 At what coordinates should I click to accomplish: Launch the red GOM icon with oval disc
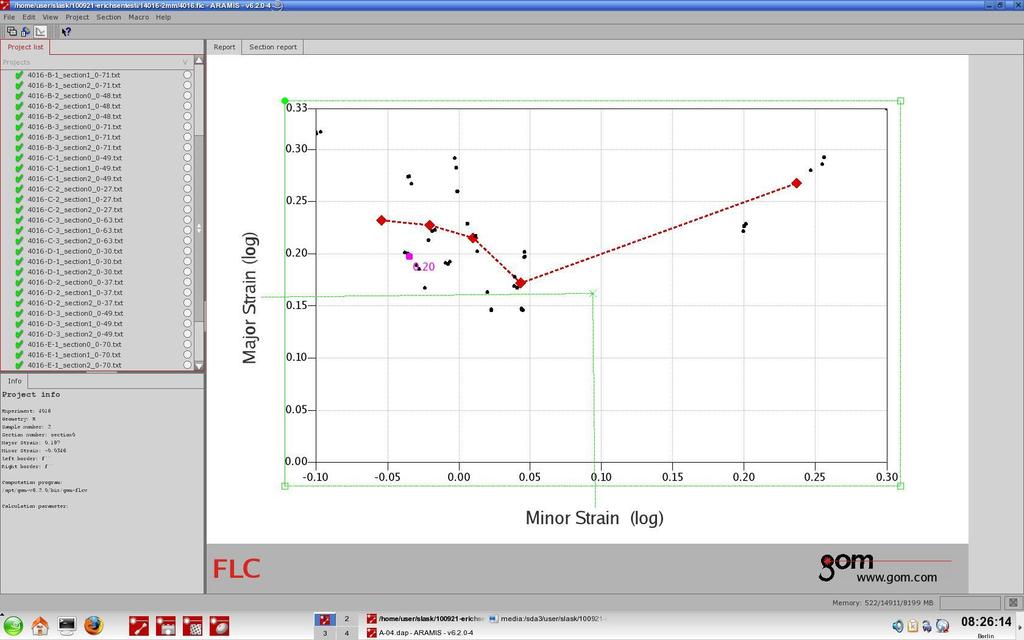[x=219, y=626]
